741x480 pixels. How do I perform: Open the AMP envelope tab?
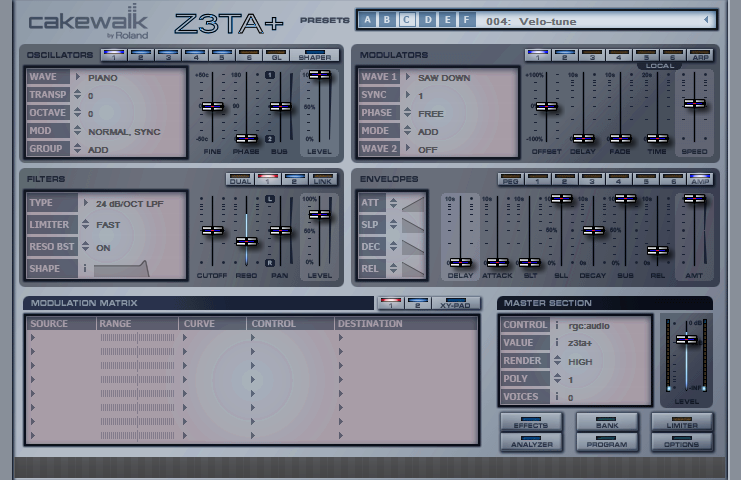click(x=699, y=180)
